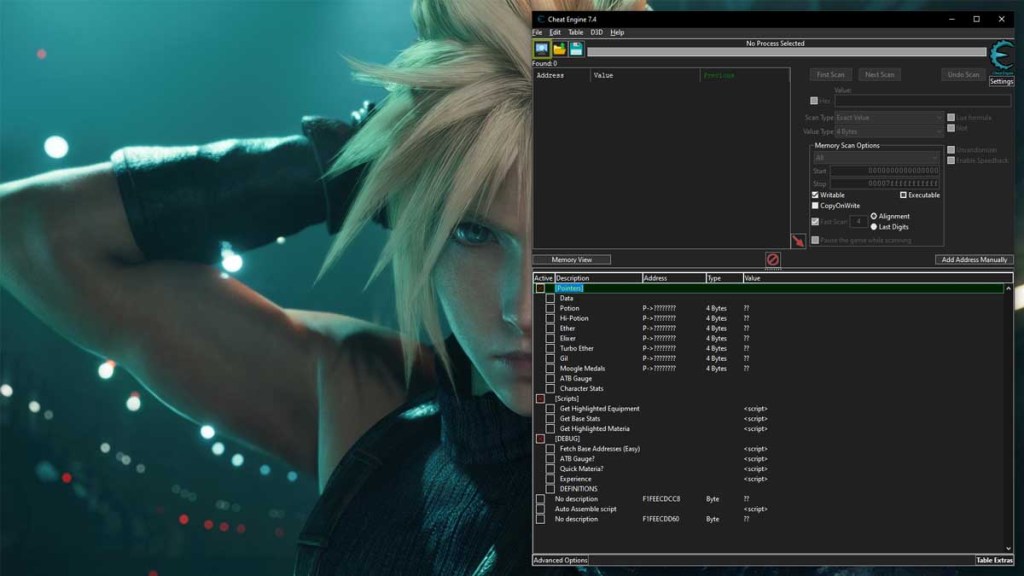Image resolution: width=1024 pixels, height=576 pixels.
Task: Click the address "F1FEECDD60"
Action: 661,519
